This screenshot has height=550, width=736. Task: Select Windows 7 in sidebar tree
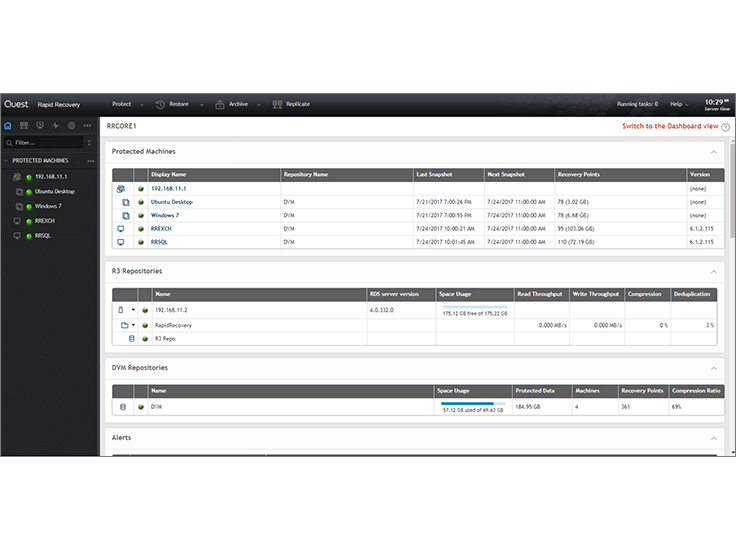48,206
